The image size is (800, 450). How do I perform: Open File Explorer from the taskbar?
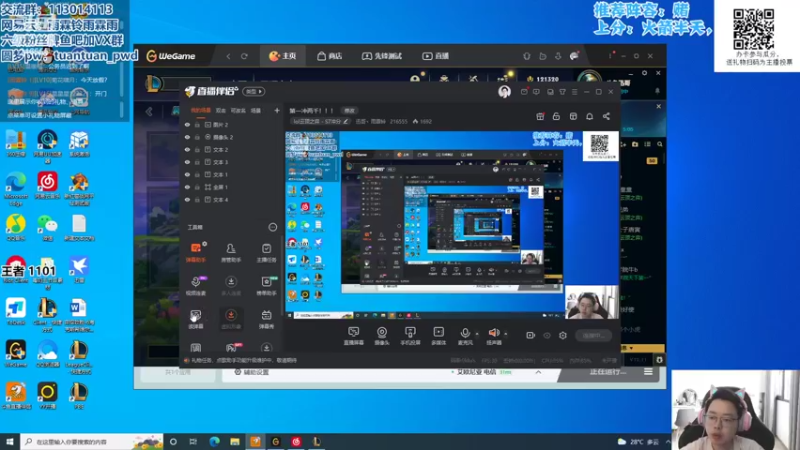point(235,442)
